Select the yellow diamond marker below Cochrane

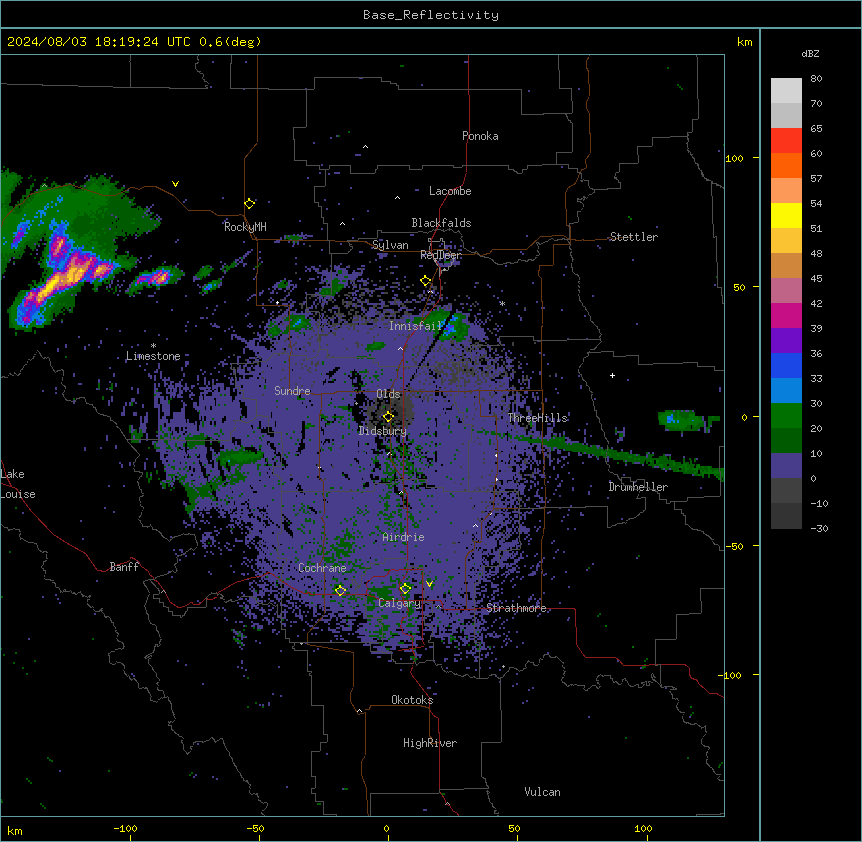pyautogui.click(x=340, y=590)
